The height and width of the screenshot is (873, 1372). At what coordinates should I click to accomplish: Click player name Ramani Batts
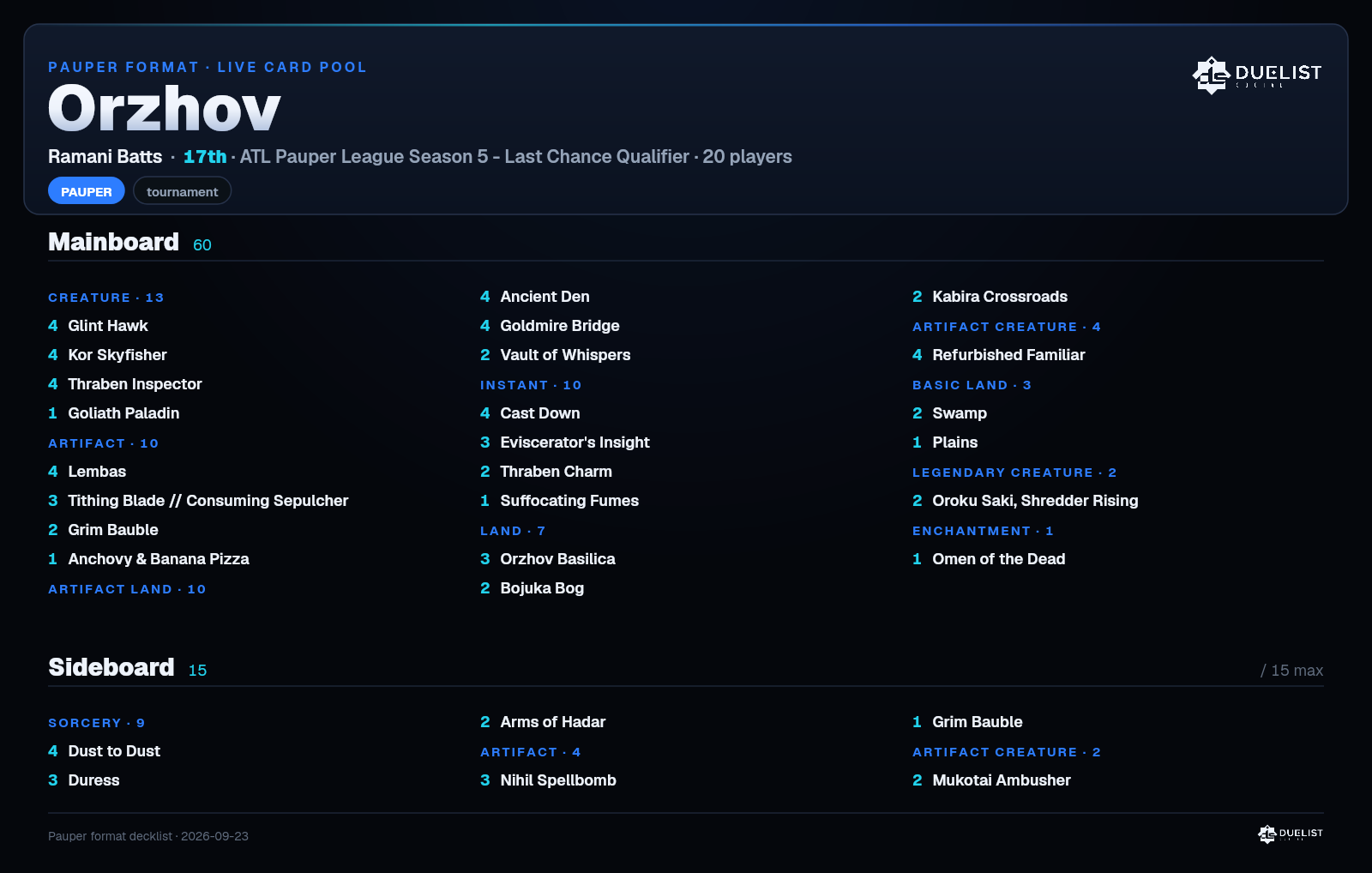point(105,157)
